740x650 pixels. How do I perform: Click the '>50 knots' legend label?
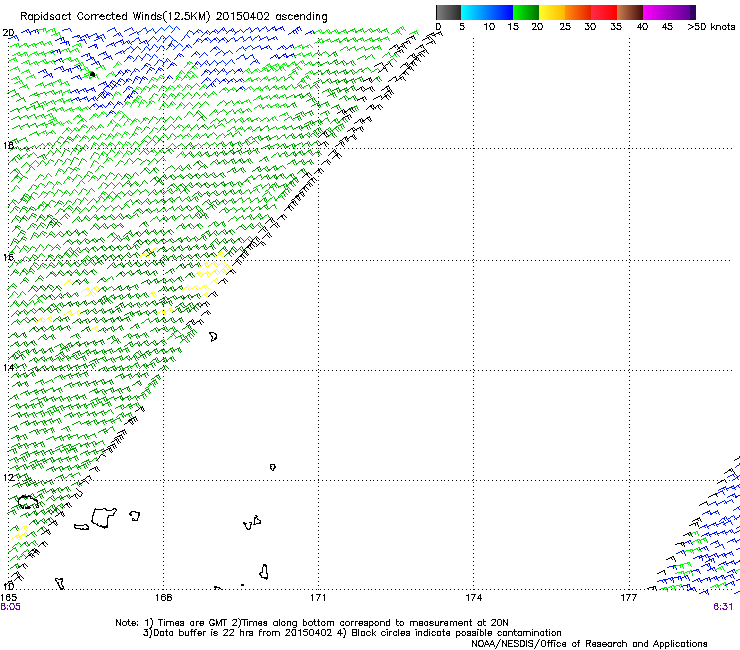[x=711, y=27]
